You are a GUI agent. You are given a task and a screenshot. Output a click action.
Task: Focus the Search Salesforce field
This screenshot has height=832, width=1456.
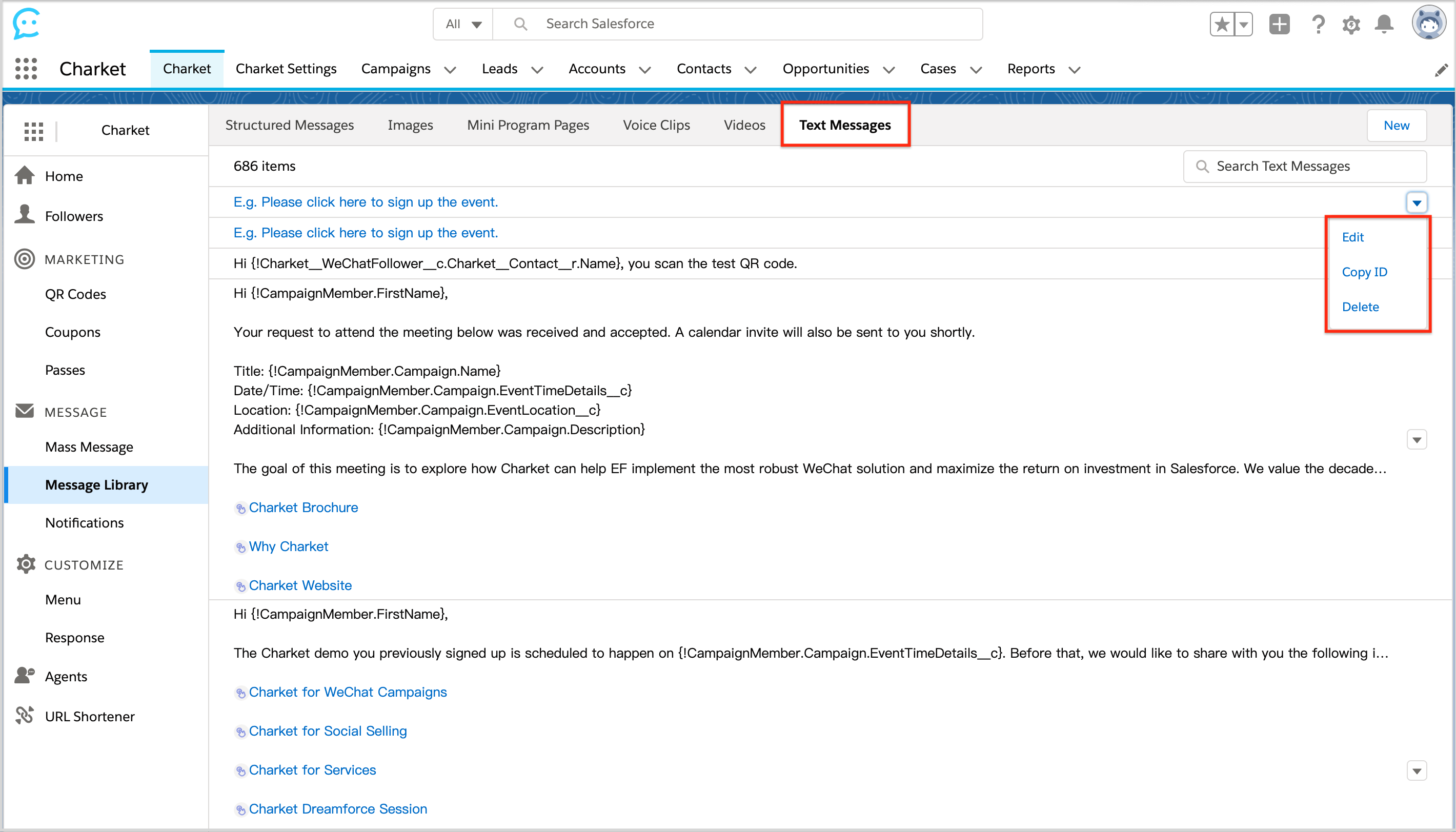tap(737, 24)
